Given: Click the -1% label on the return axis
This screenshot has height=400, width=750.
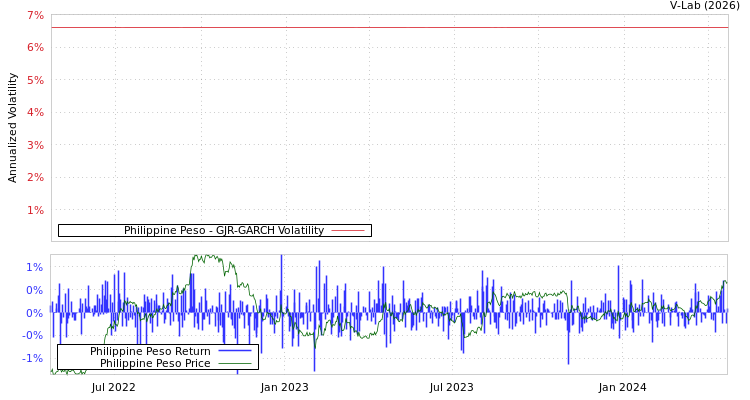Looking at the screenshot, I should coord(33,358).
